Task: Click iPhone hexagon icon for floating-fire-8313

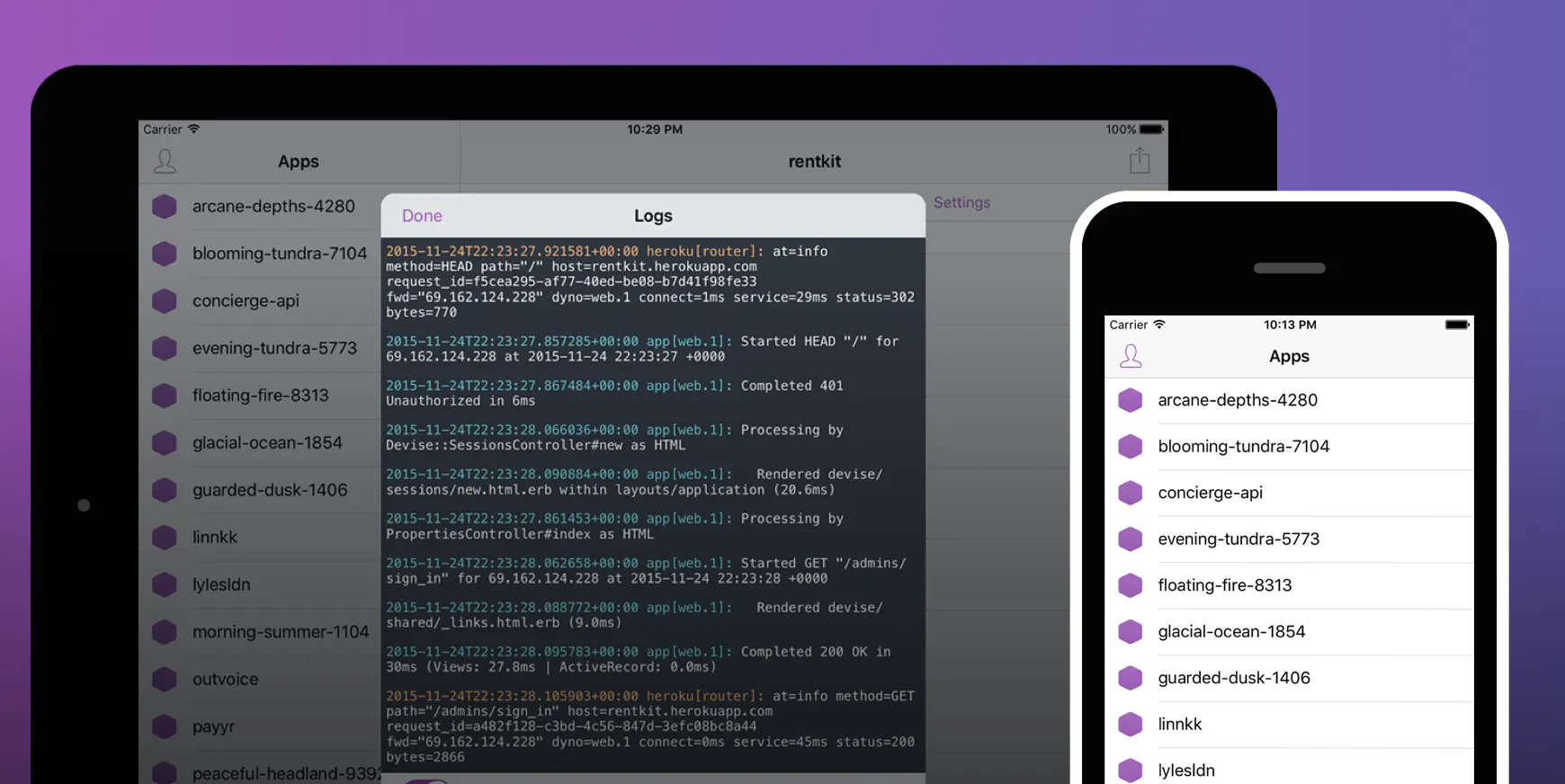Action: pyautogui.click(x=1131, y=585)
